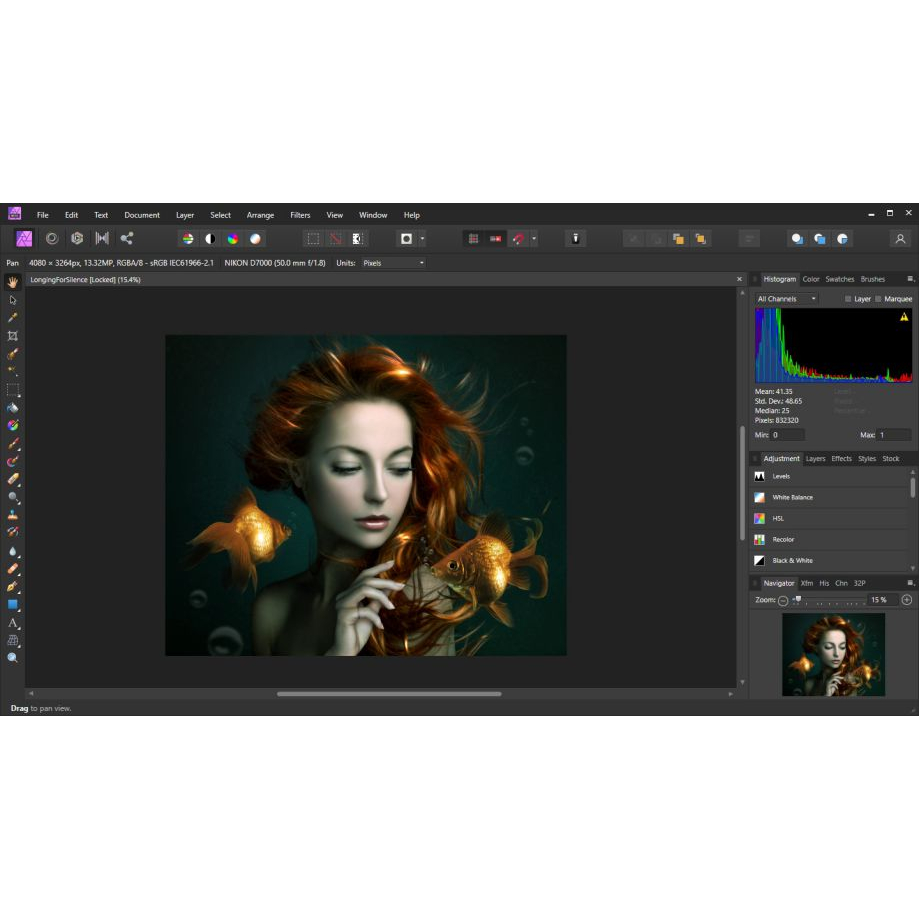Open the Filters menu

point(300,215)
